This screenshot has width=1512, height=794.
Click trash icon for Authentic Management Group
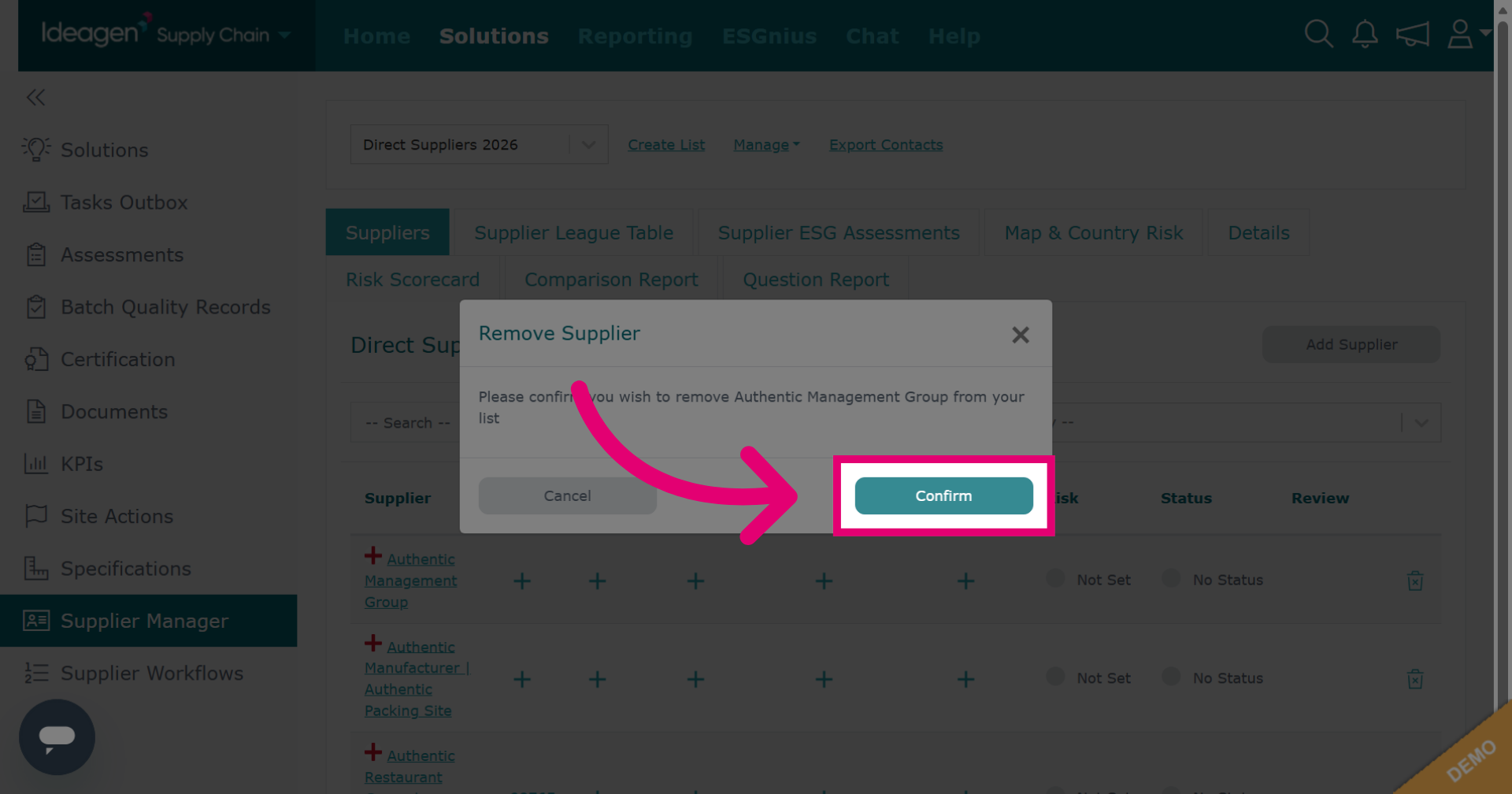1415,581
